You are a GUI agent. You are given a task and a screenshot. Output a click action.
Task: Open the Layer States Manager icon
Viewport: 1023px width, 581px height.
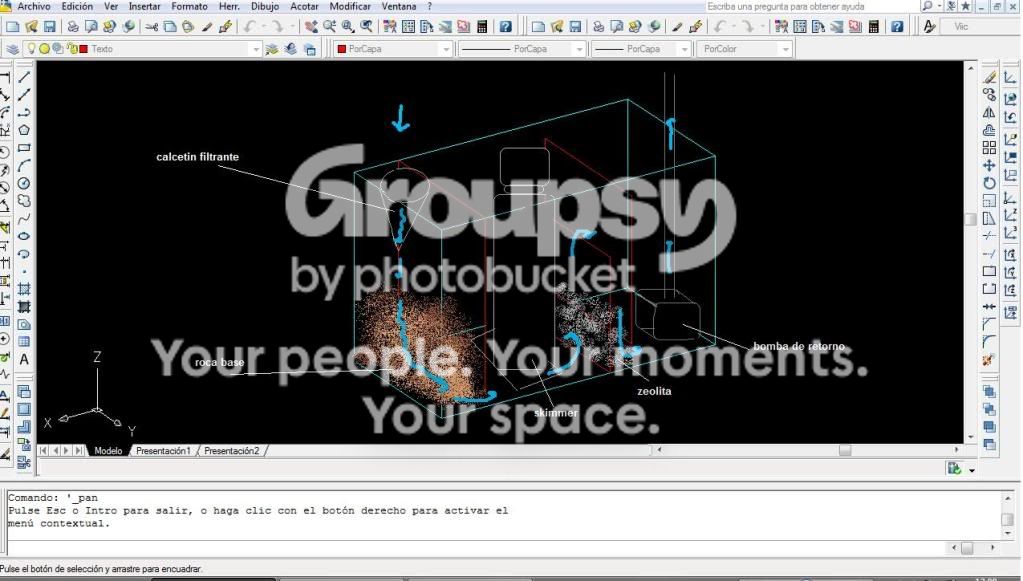pyautogui.click(x=310, y=50)
